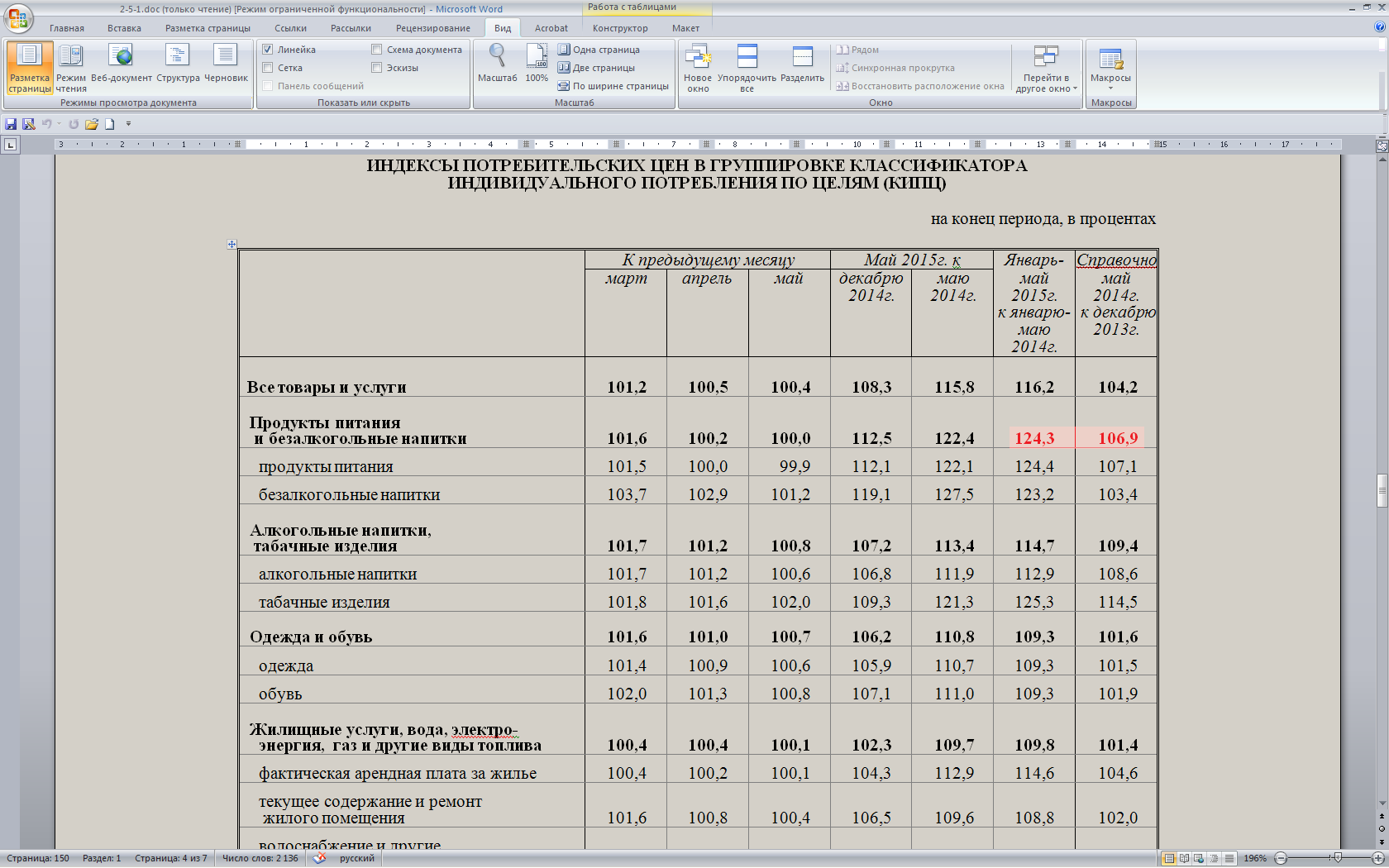Switch to the Рецензирование tab
The height and width of the screenshot is (868, 1389).
point(432,28)
